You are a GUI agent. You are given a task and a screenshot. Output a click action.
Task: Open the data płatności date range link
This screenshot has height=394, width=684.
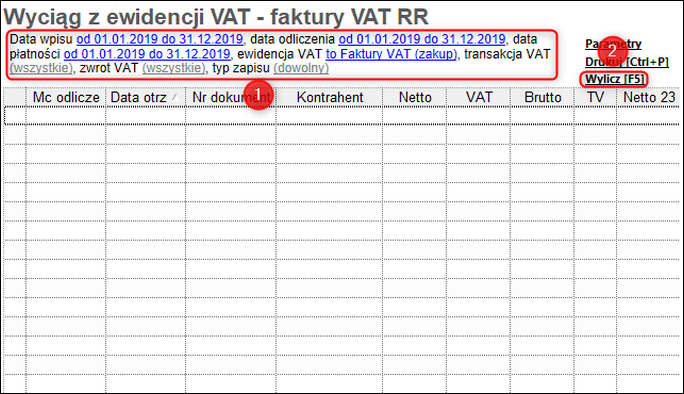click(x=147, y=54)
